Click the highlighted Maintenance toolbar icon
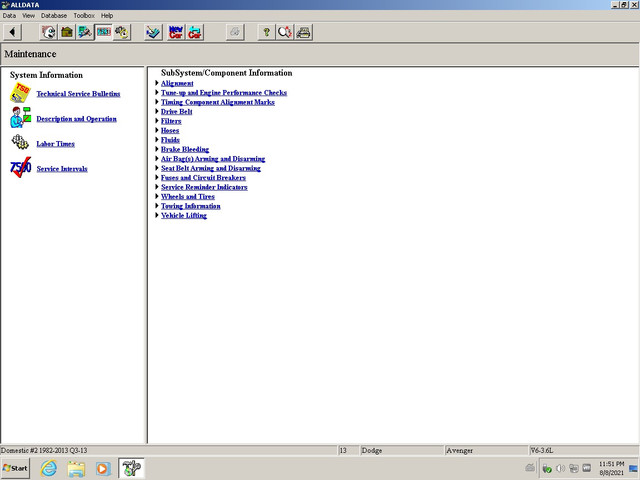This screenshot has height=480, width=640. coord(103,32)
